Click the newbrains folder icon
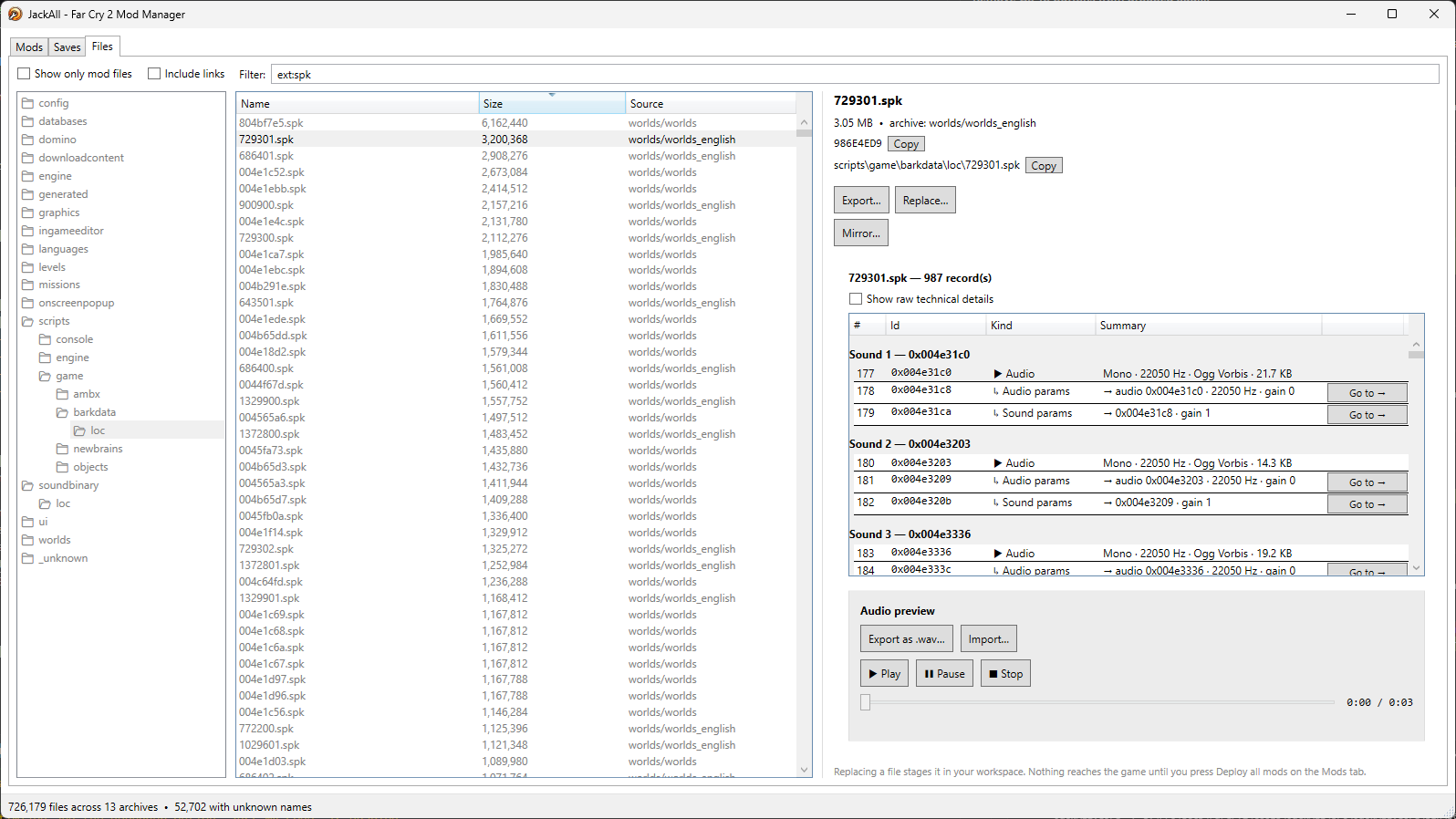The height and width of the screenshot is (819, 1456). (x=62, y=449)
